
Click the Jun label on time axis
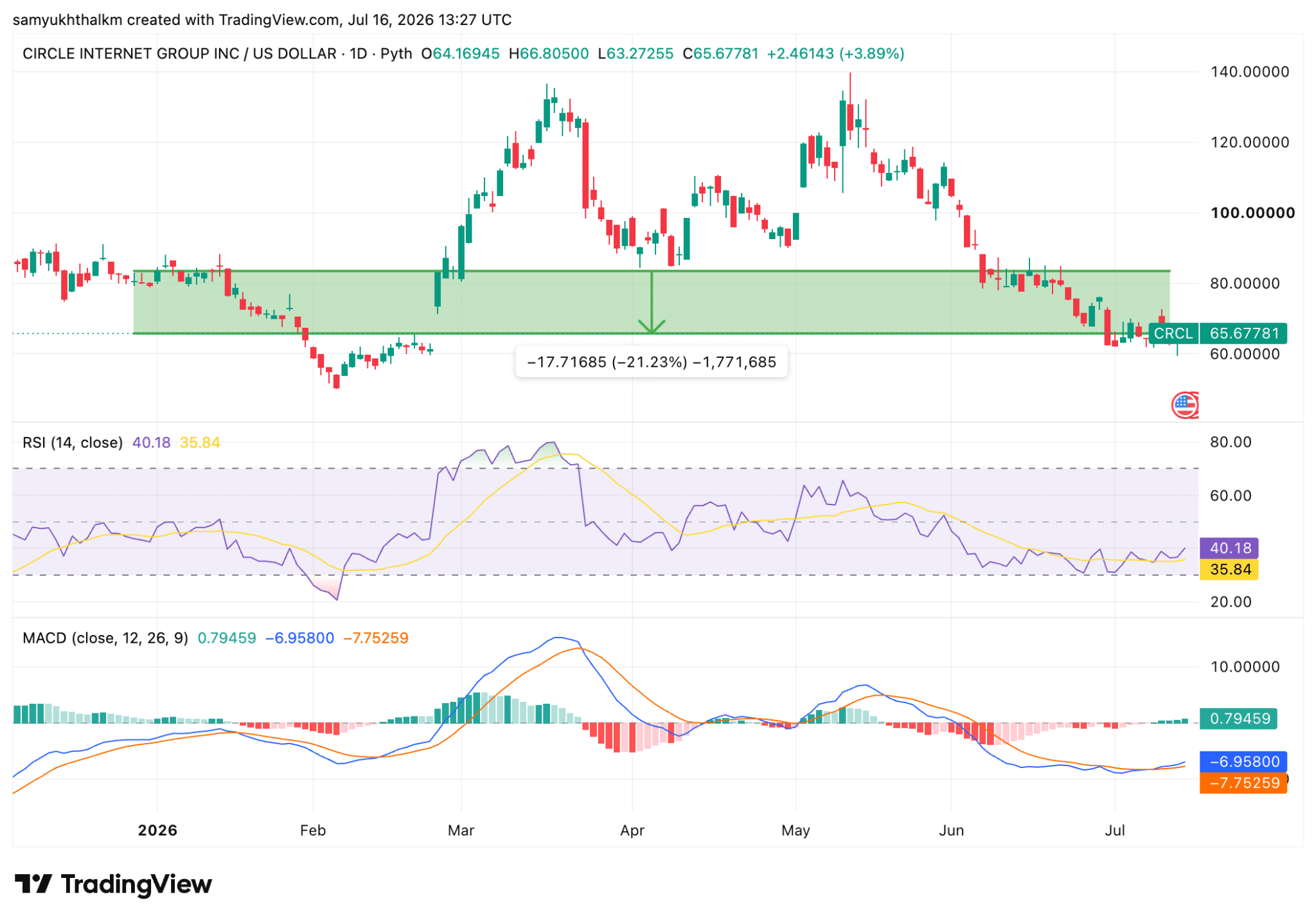[952, 830]
